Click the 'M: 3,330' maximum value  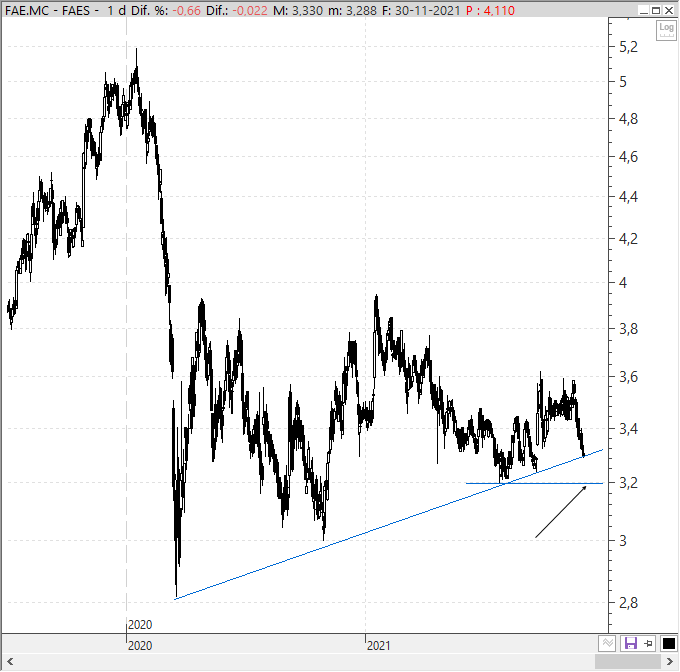[298, 10]
